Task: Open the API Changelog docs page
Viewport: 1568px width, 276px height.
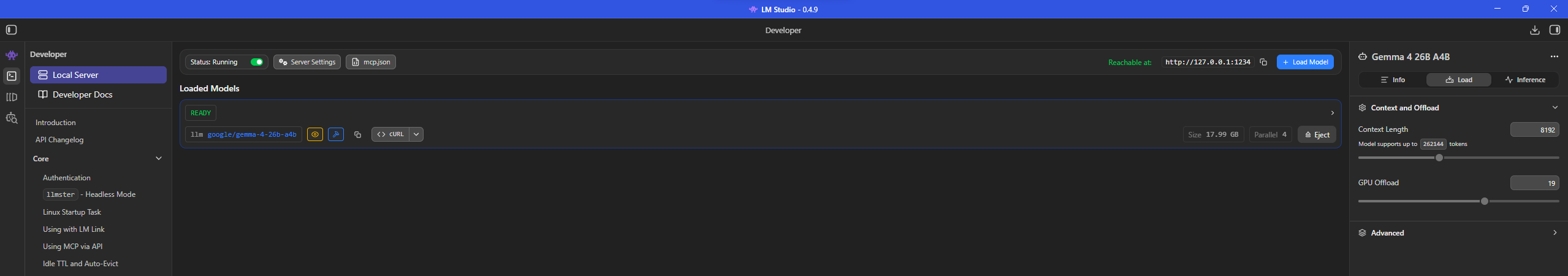Action: pyautogui.click(x=59, y=140)
